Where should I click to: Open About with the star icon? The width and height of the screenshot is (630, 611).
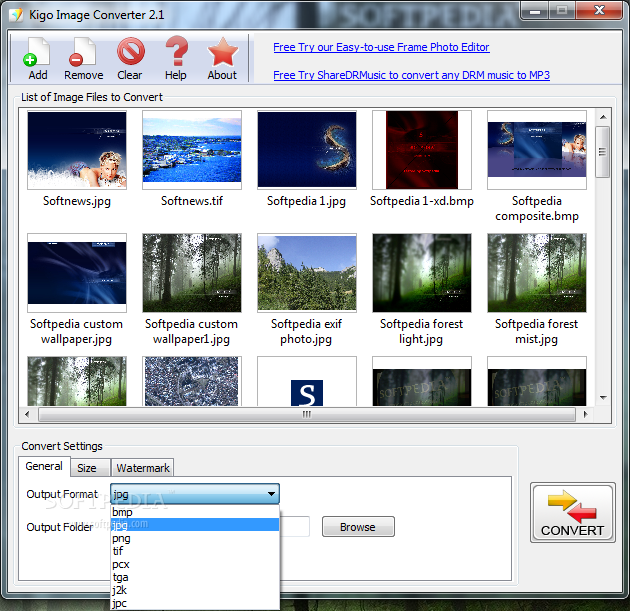(222, 52)
